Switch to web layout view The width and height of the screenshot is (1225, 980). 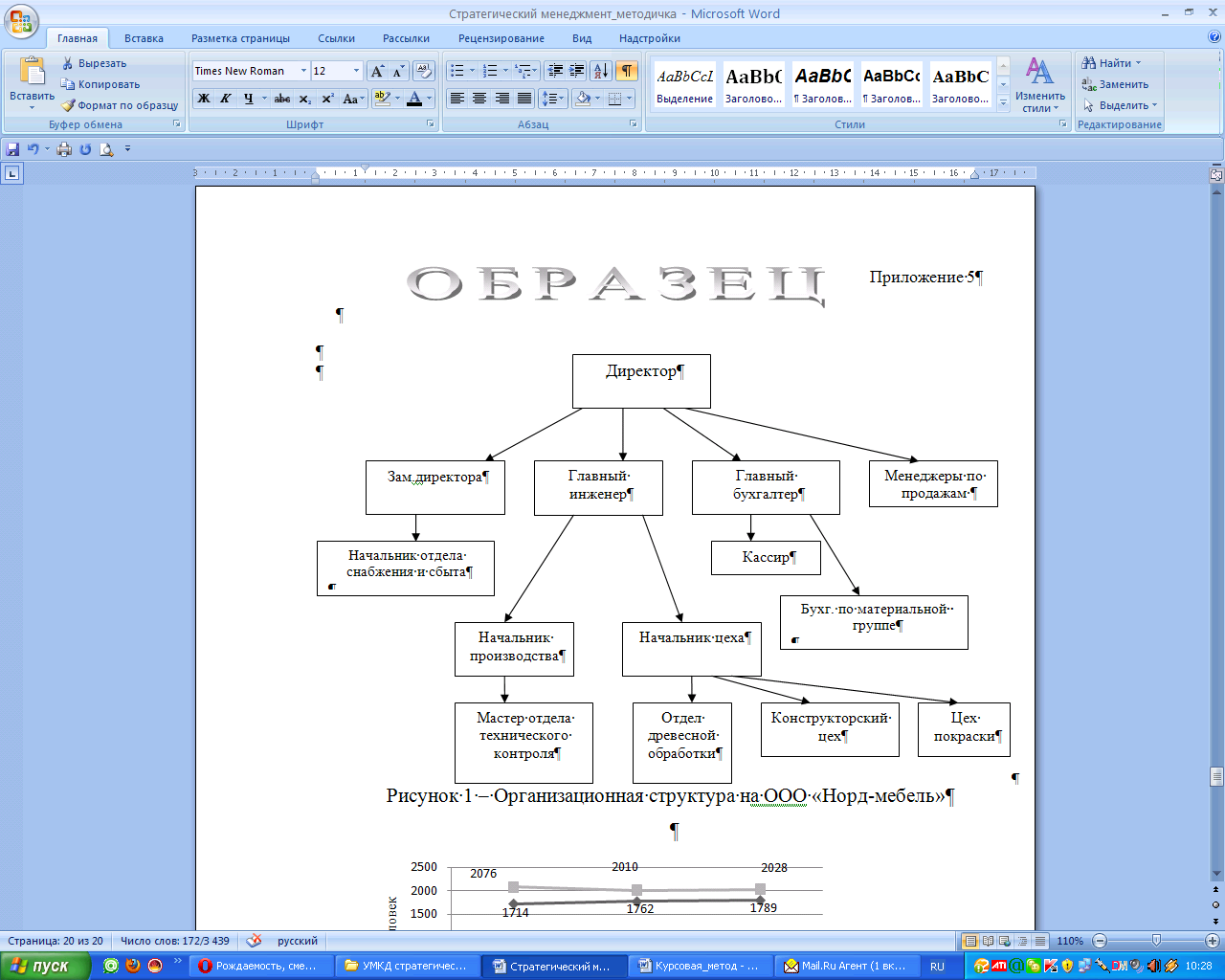[x=1006, y=941]
